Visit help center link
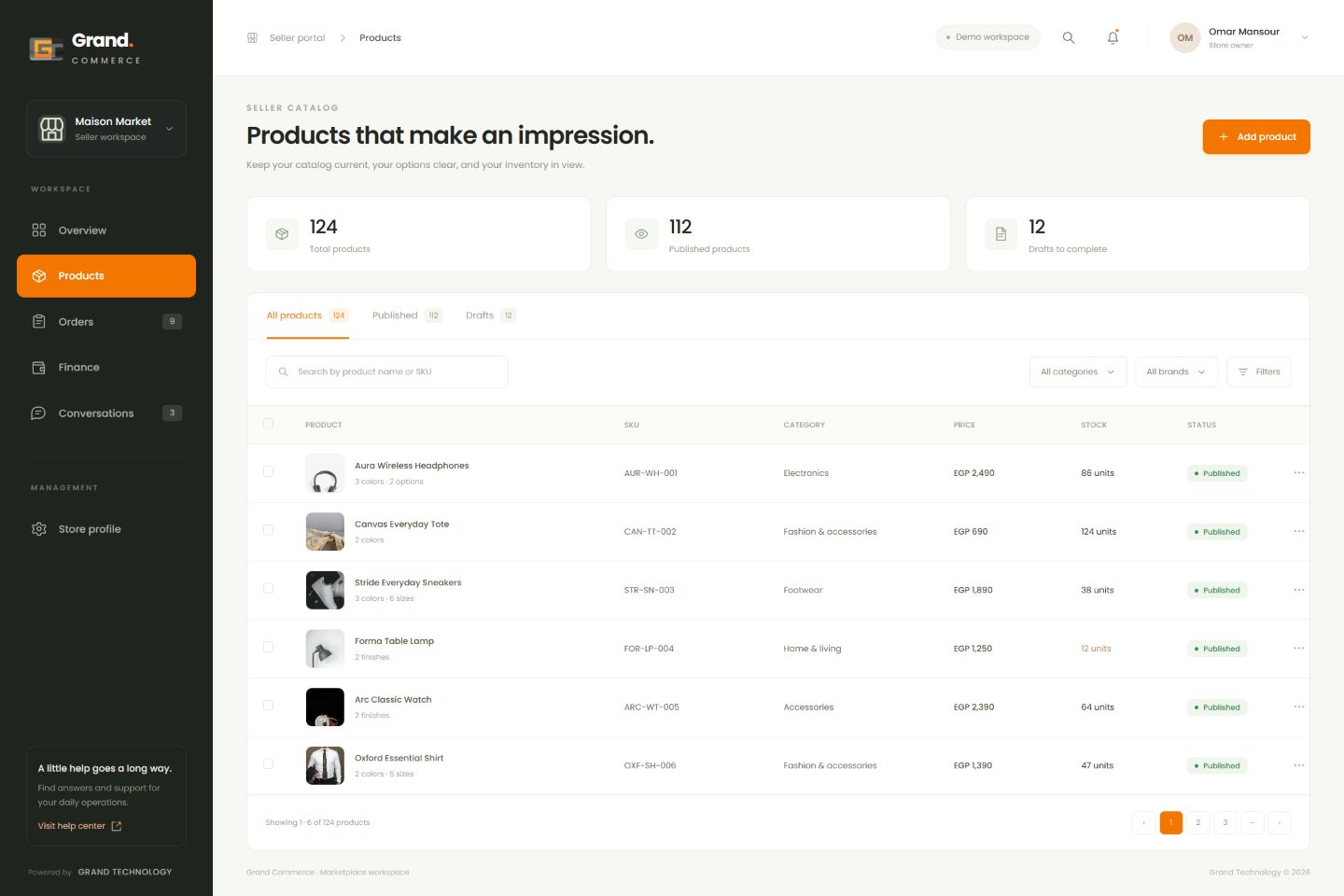Image resolution: width=1344 pixels, height=896 pixels. [x=79, y=826]
